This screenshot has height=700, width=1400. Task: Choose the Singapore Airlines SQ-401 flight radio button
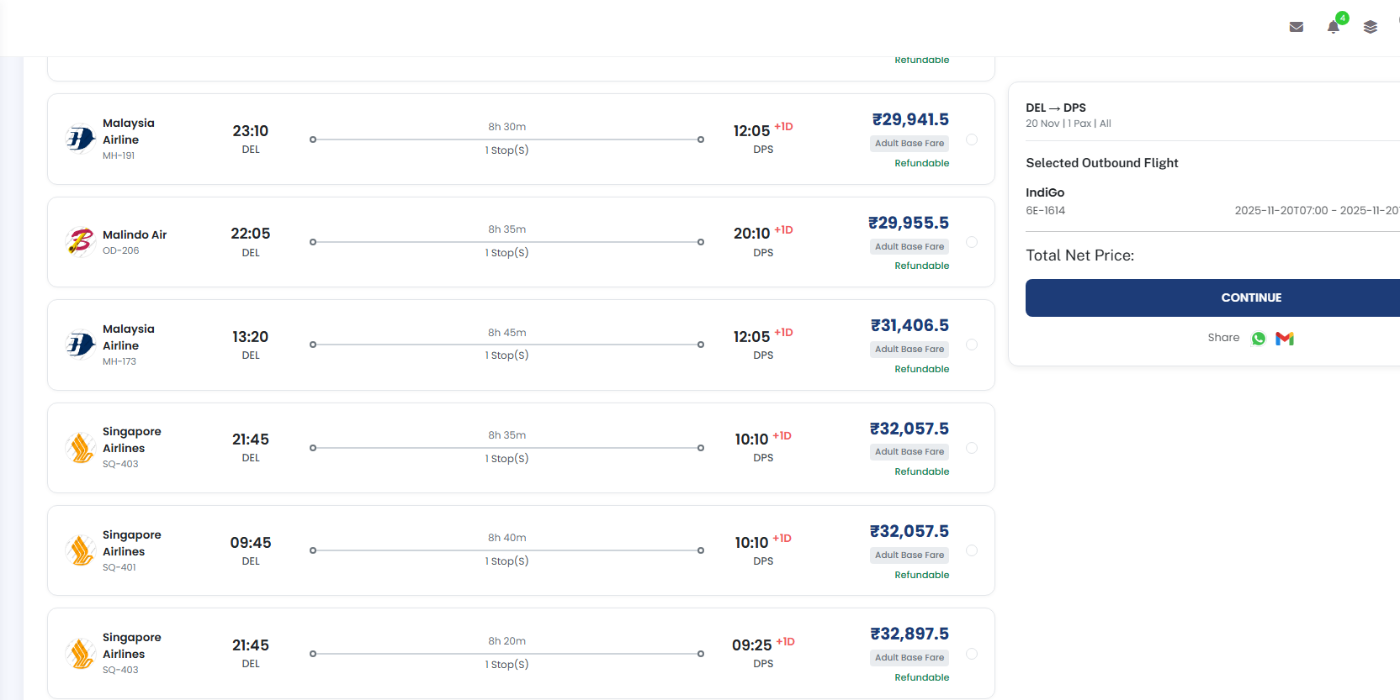pyautogui.click(x=972, y=551)
